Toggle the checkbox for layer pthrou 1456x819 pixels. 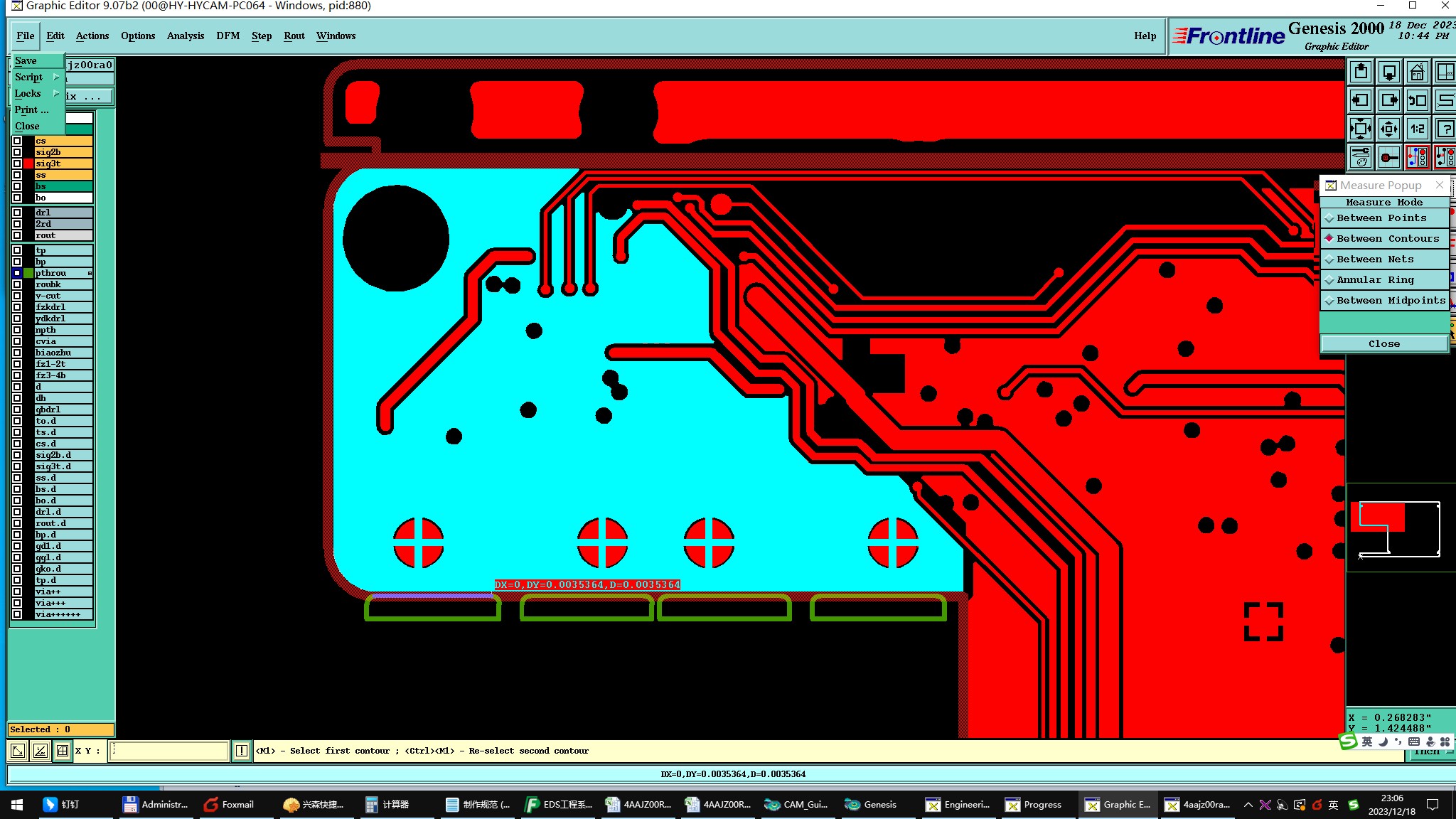tap(17, 273)
